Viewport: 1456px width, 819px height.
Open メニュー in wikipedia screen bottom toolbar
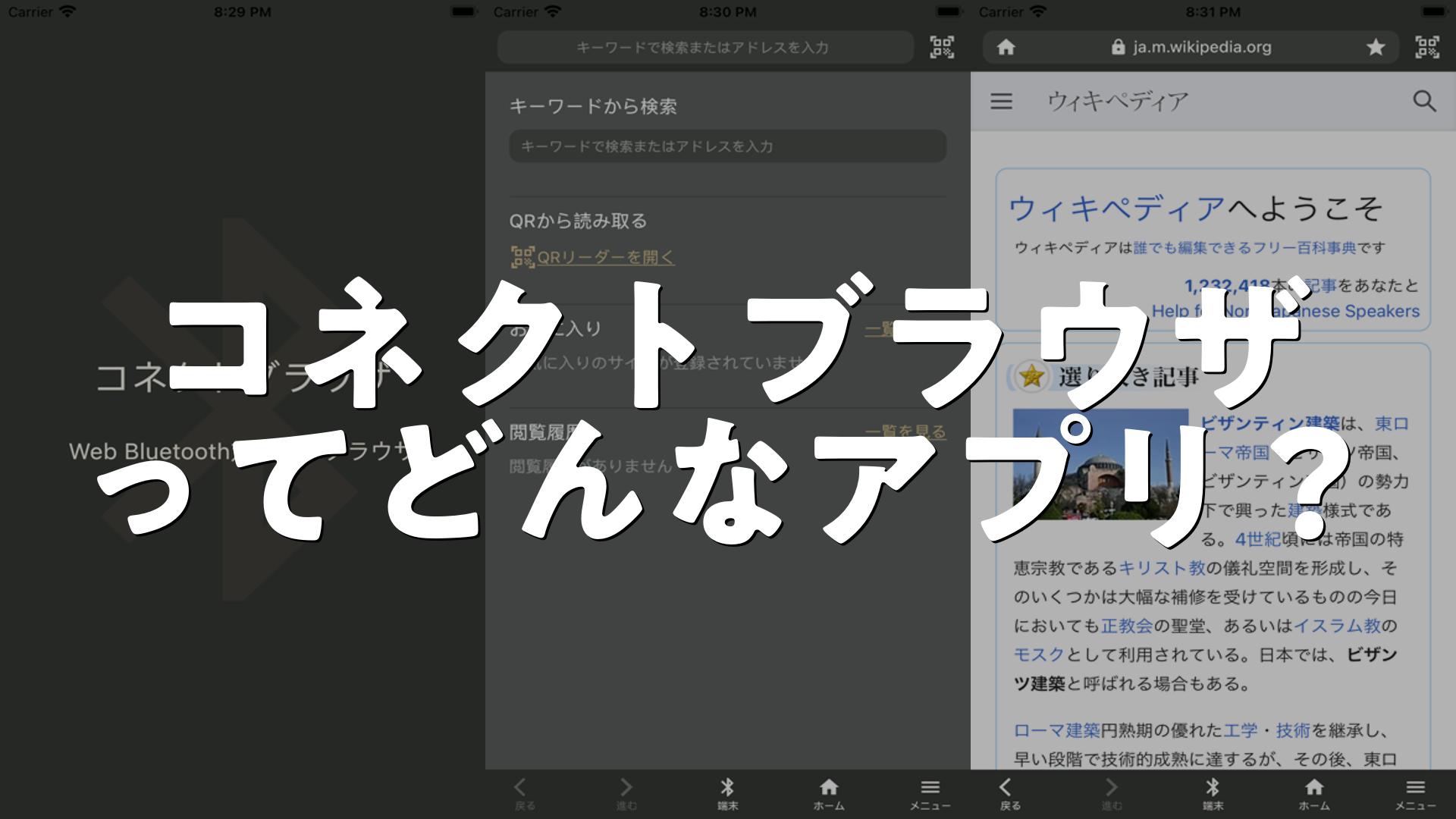point(1415,794)
